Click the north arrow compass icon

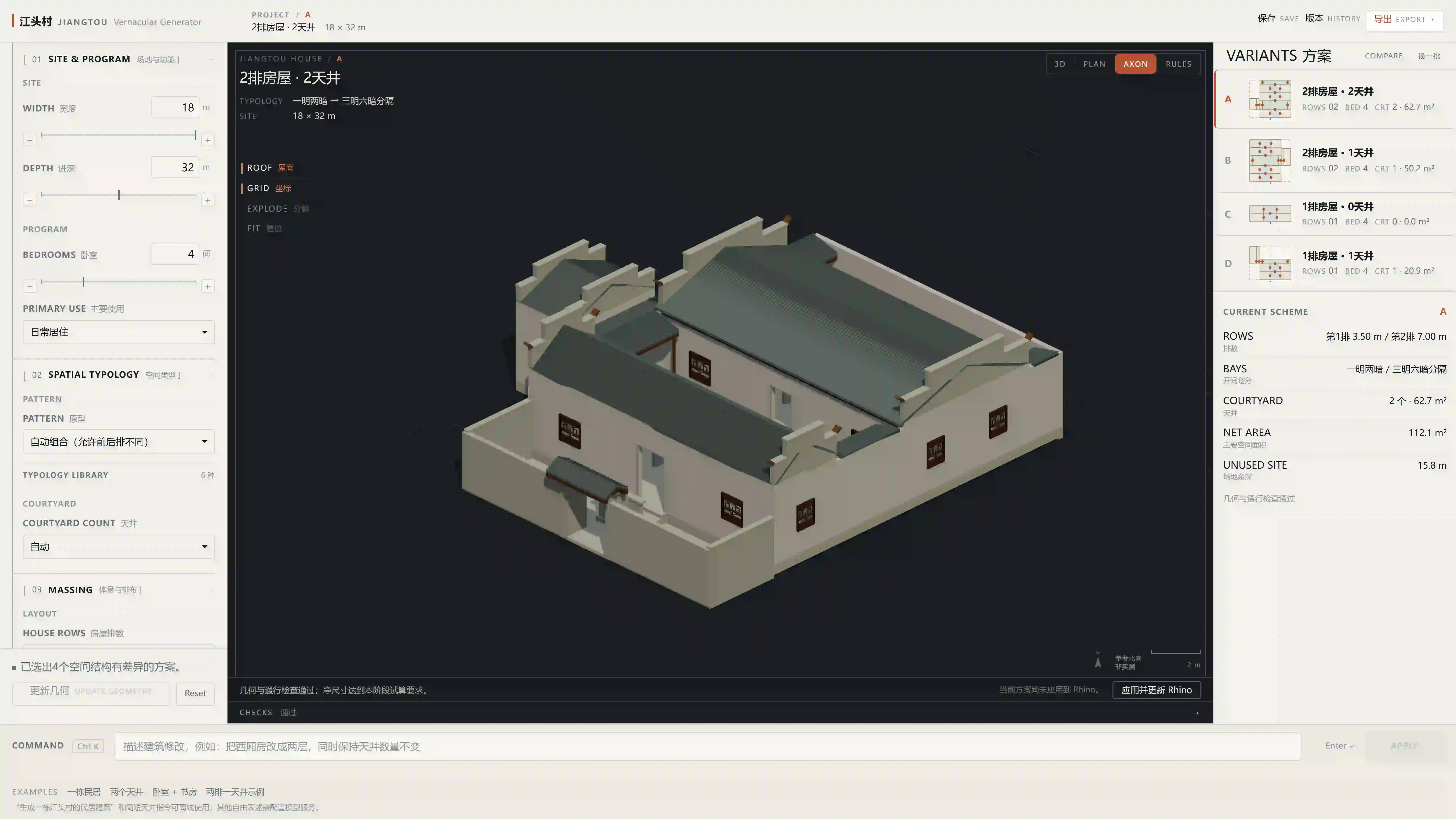coord(1098,660)
